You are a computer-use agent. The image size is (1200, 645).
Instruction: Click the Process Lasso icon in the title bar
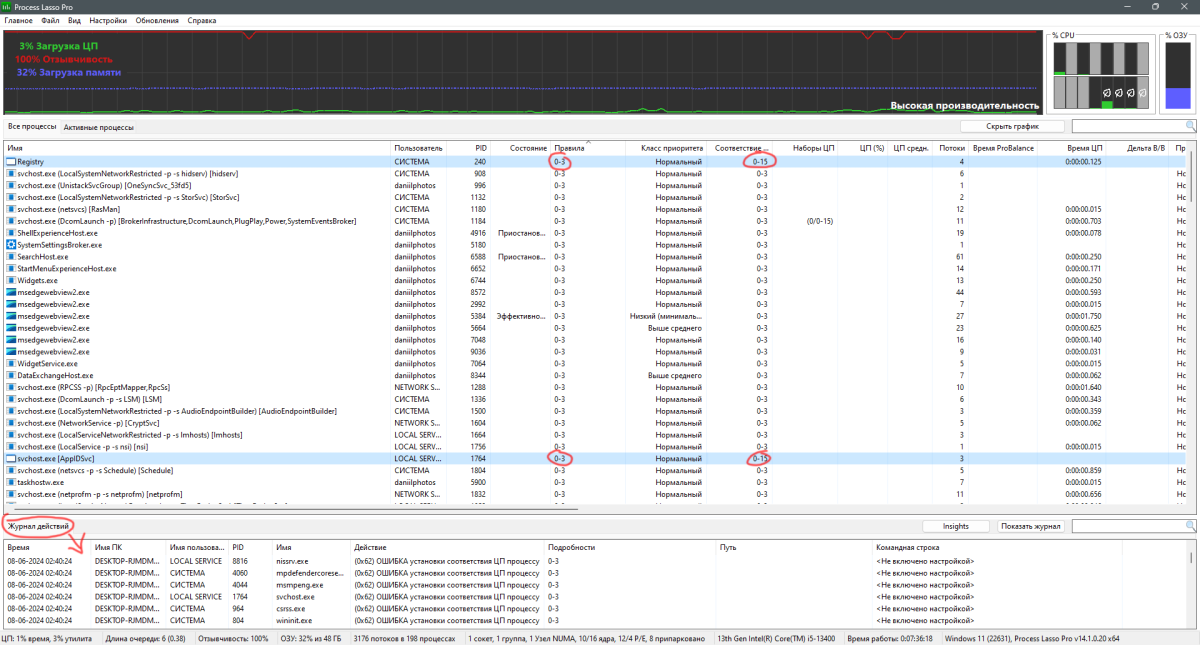tap(8, 6)
